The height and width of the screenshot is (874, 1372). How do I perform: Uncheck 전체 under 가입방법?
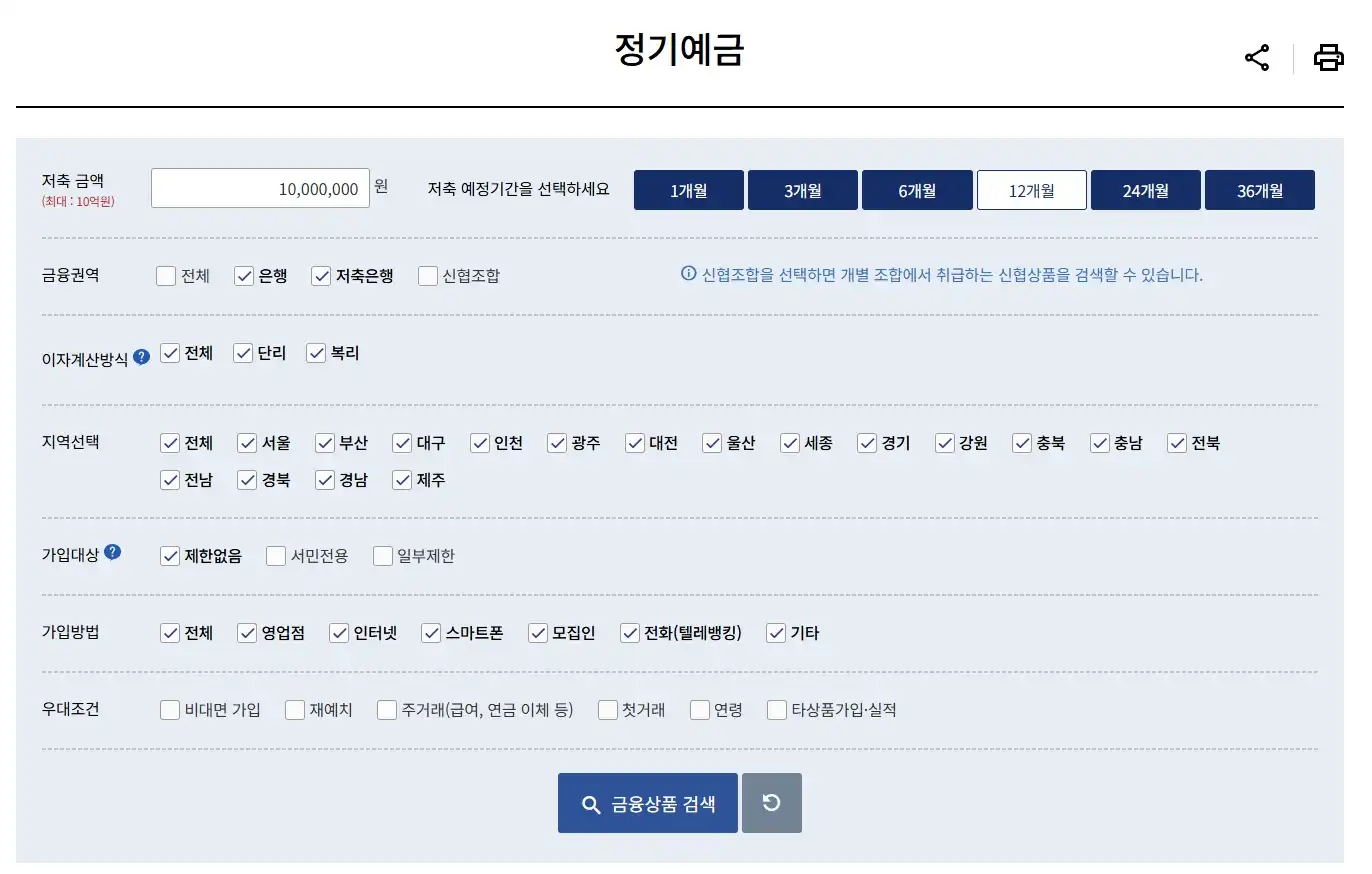(x=170, y=633)
